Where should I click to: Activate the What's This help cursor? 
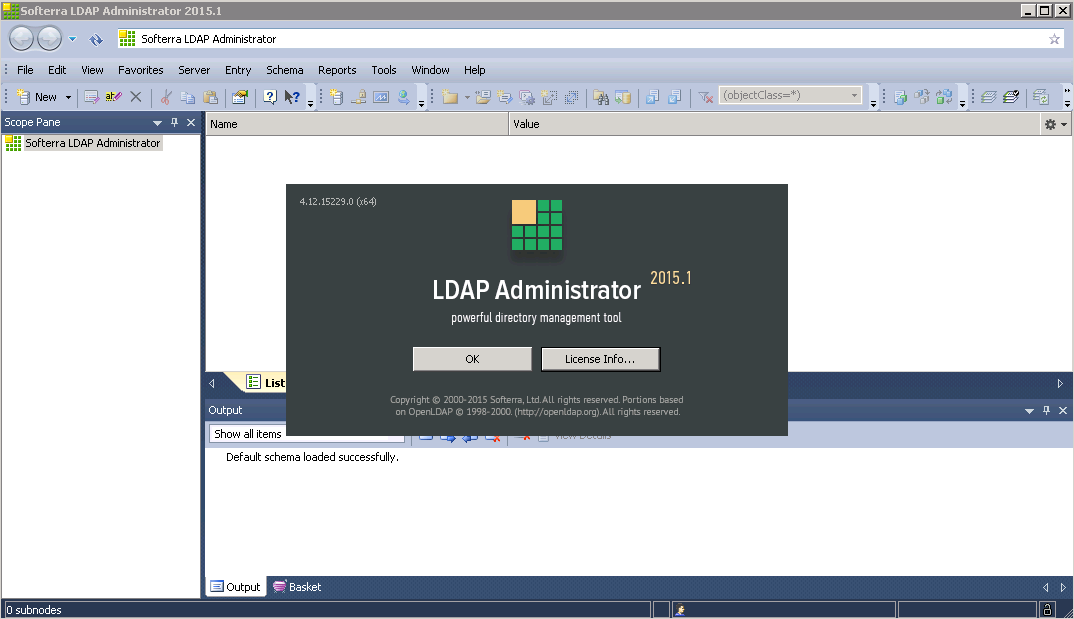click(292, 97)
